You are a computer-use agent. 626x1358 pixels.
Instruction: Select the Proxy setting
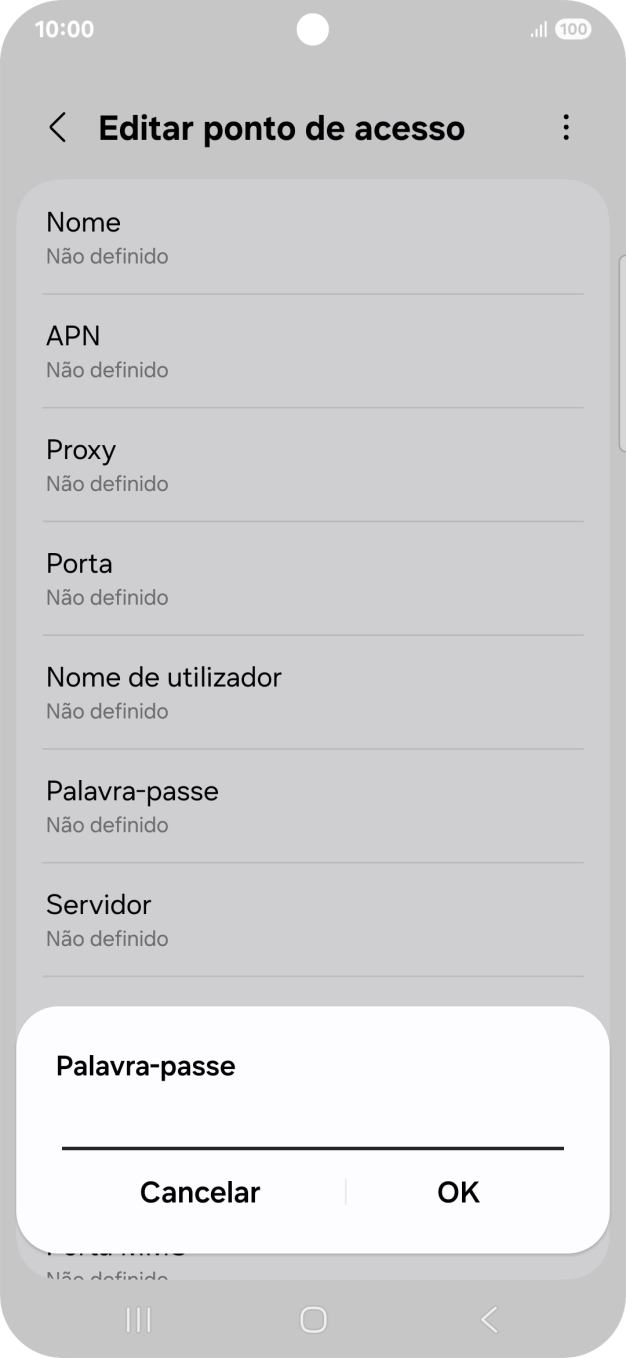point(313,464)
